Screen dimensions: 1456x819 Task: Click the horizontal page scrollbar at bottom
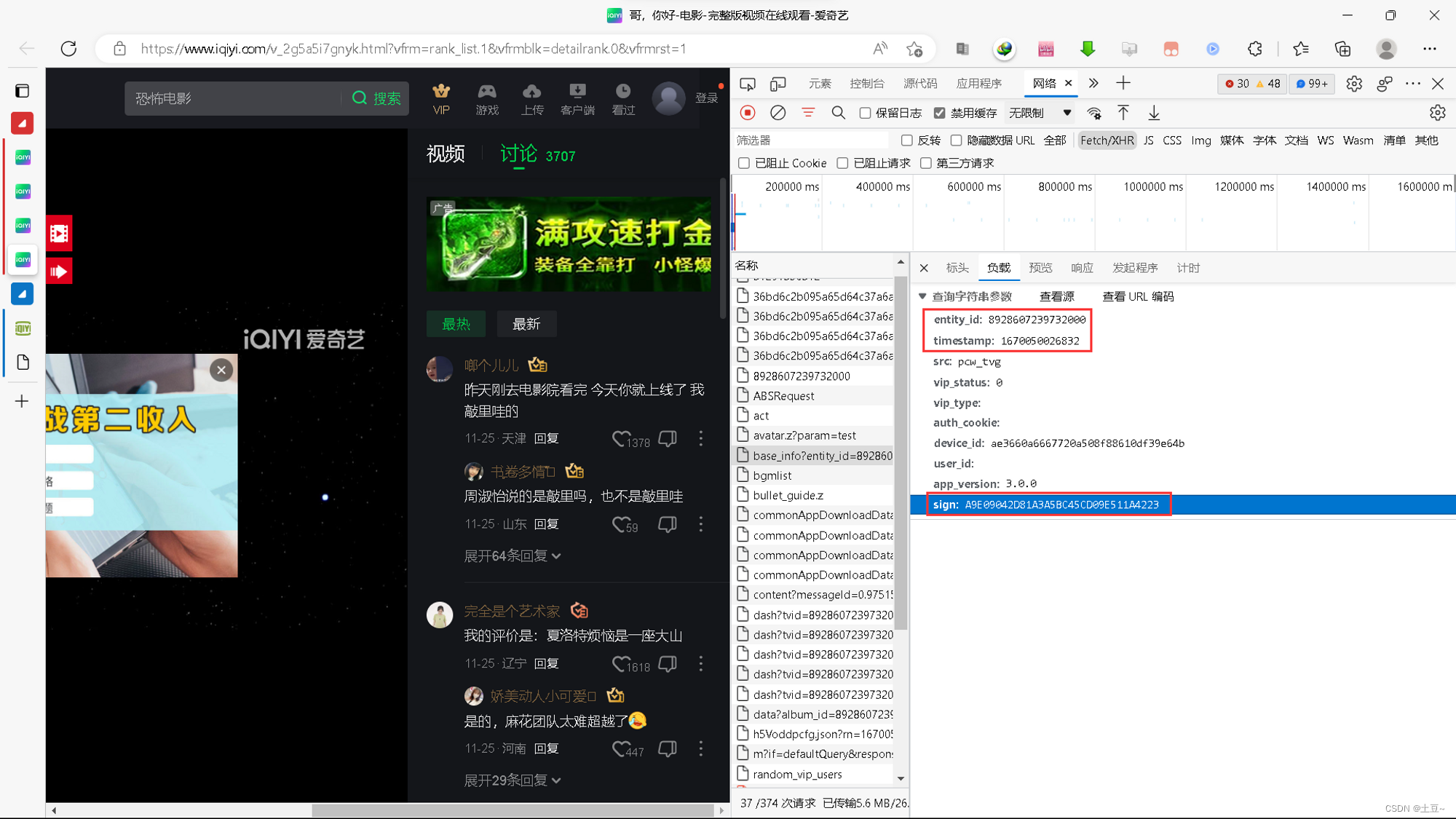coord(513,810)
